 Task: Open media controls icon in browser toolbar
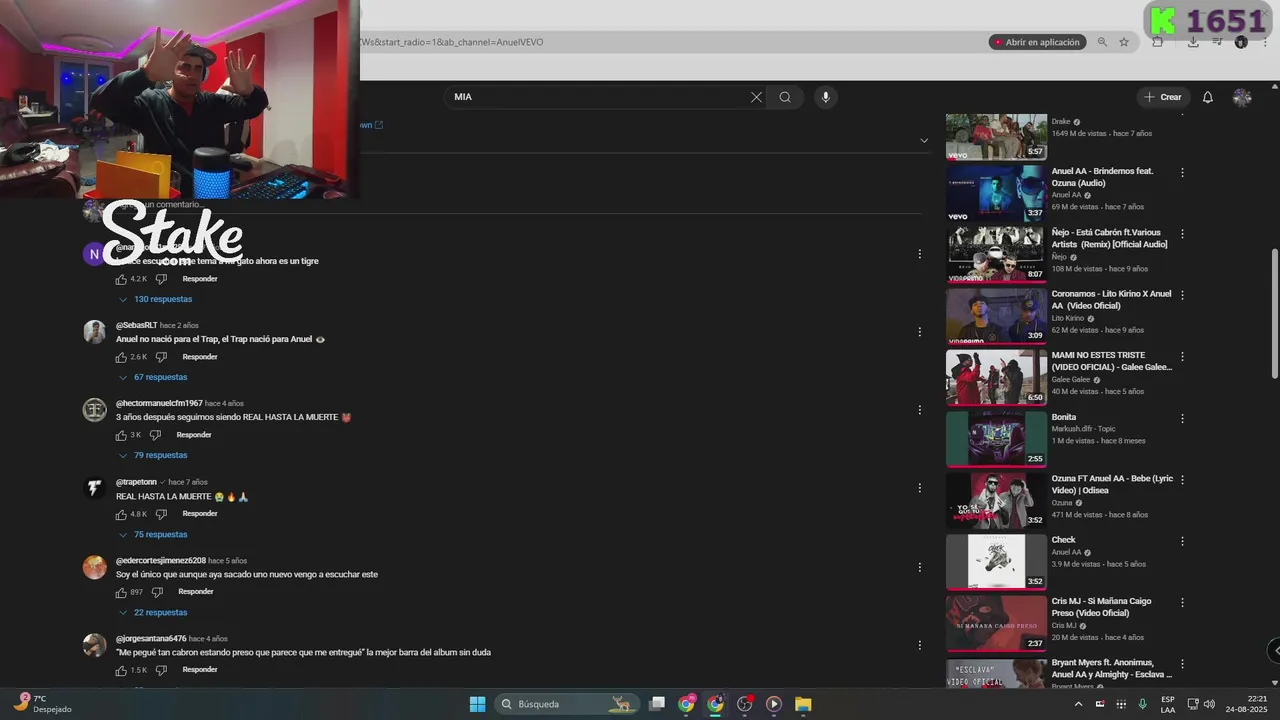point(1217,42)
